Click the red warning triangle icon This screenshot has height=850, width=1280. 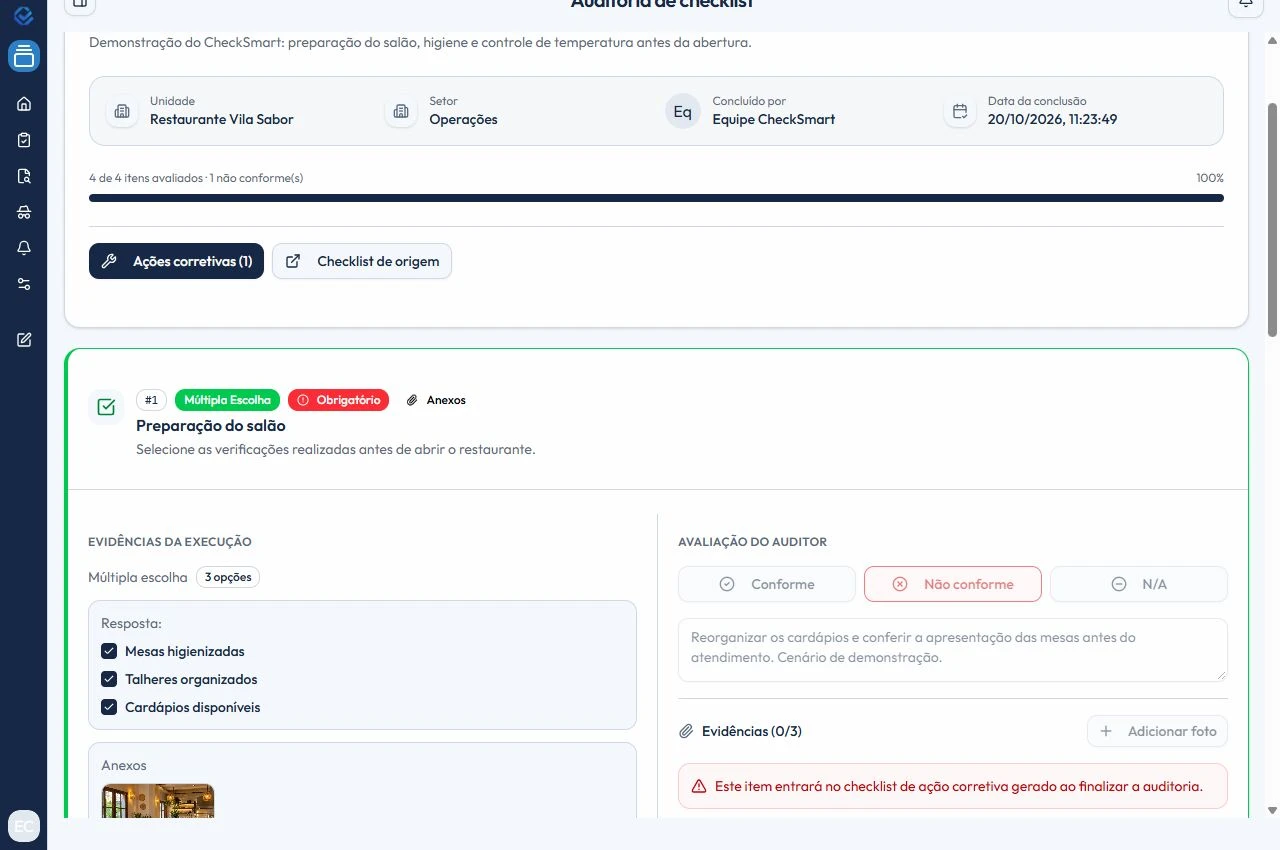coord(699,786)
